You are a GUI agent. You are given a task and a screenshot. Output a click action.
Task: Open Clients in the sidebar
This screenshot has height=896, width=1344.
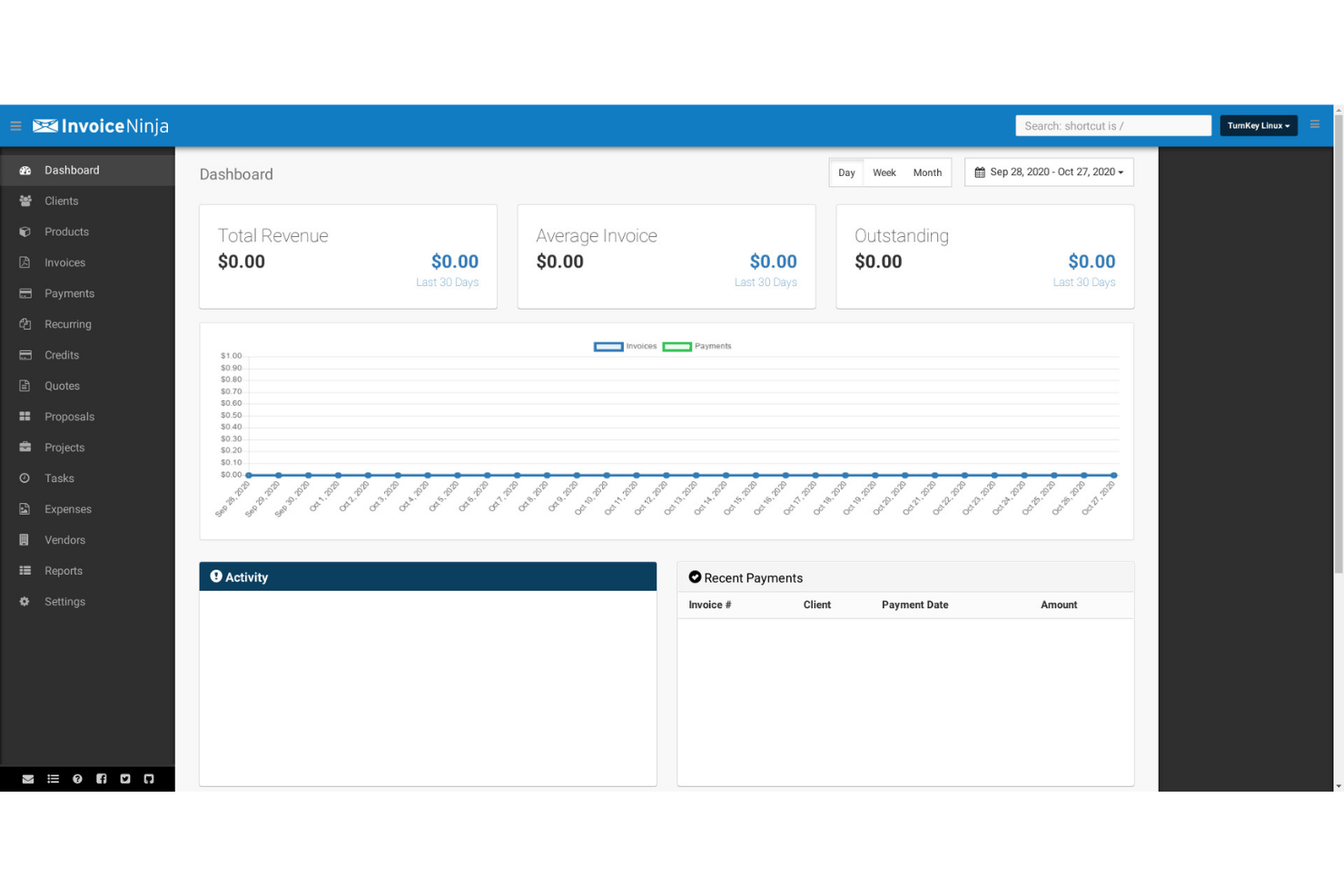tap(87, 201)
